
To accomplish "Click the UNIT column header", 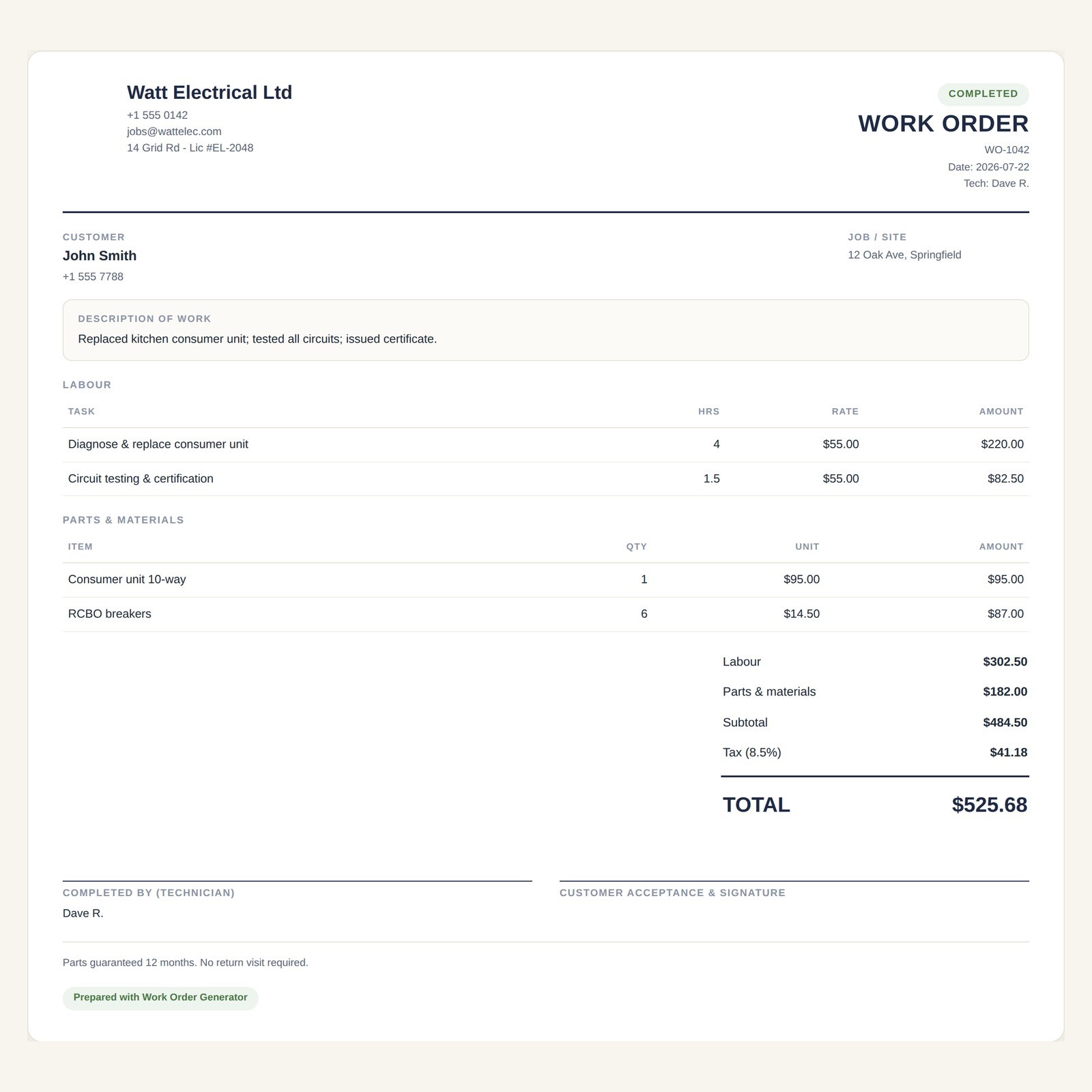I will 807,547.
